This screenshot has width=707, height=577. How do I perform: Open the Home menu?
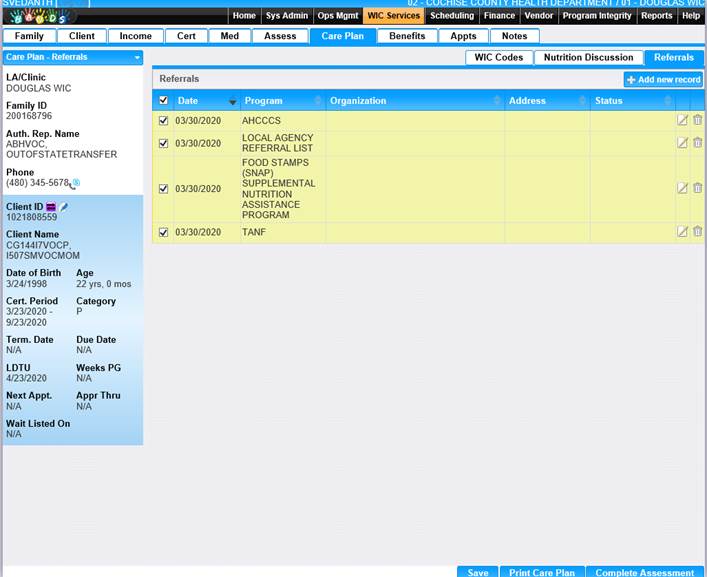pos(244,16)
